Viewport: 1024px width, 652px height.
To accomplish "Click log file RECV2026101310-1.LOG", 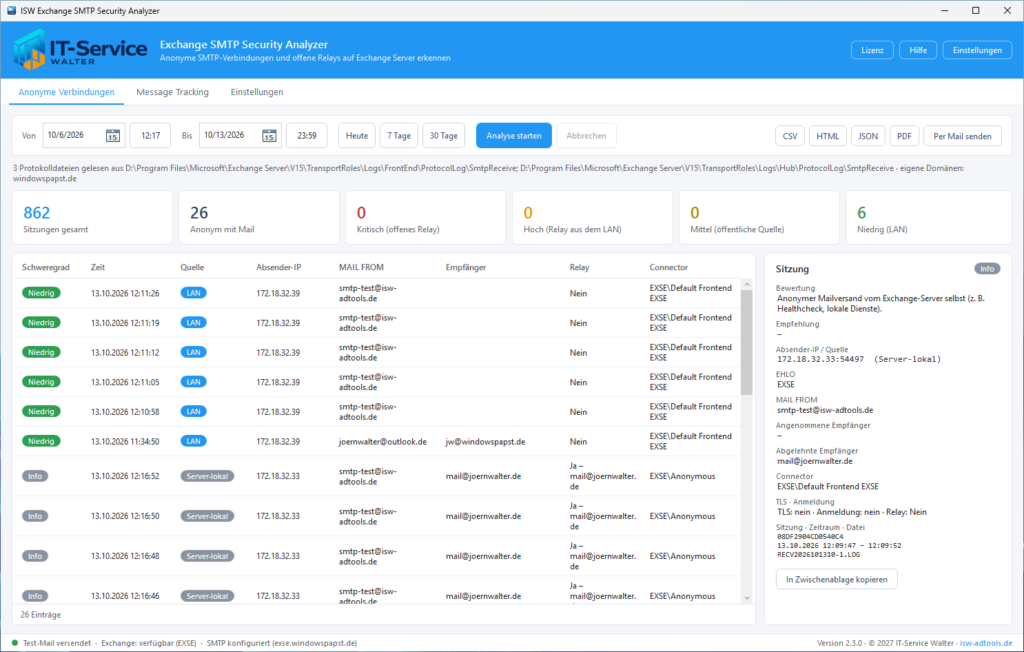I will point(818,555).
